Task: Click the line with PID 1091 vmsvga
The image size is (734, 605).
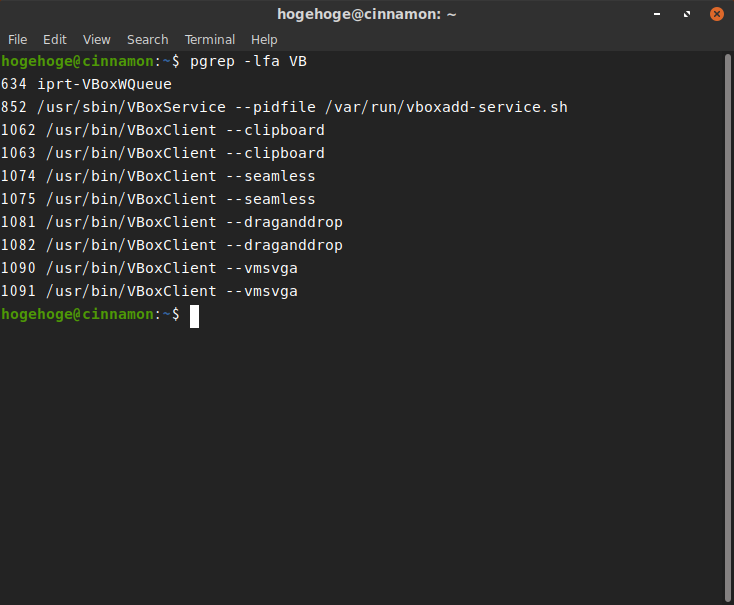Action: point(149,291)
